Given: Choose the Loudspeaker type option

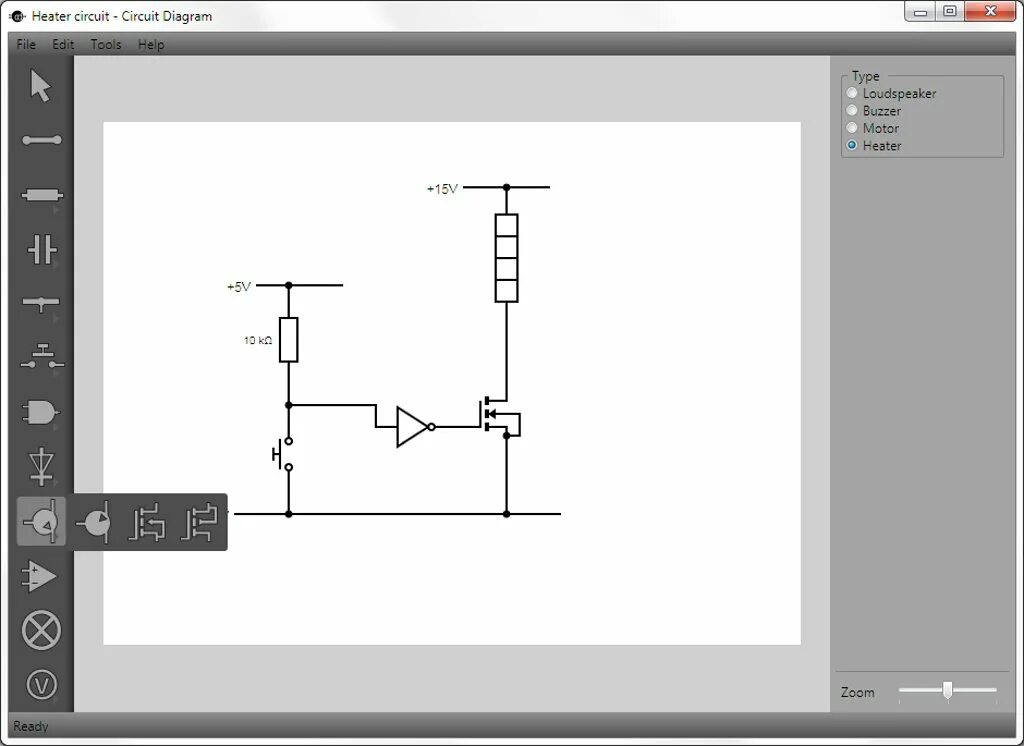Looking at the screenshot, I should click(891, 93).
